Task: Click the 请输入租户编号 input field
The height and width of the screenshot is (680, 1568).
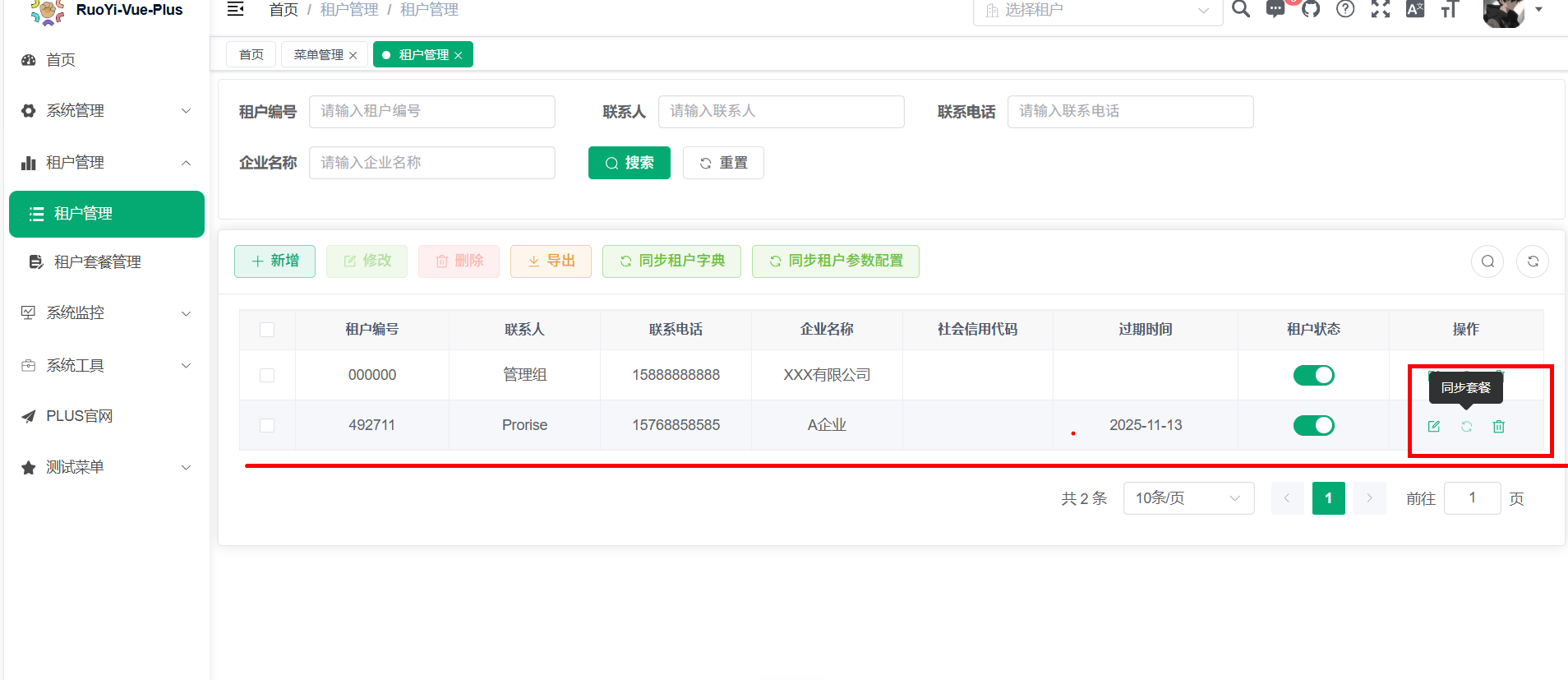Action: tap(432, 112)
